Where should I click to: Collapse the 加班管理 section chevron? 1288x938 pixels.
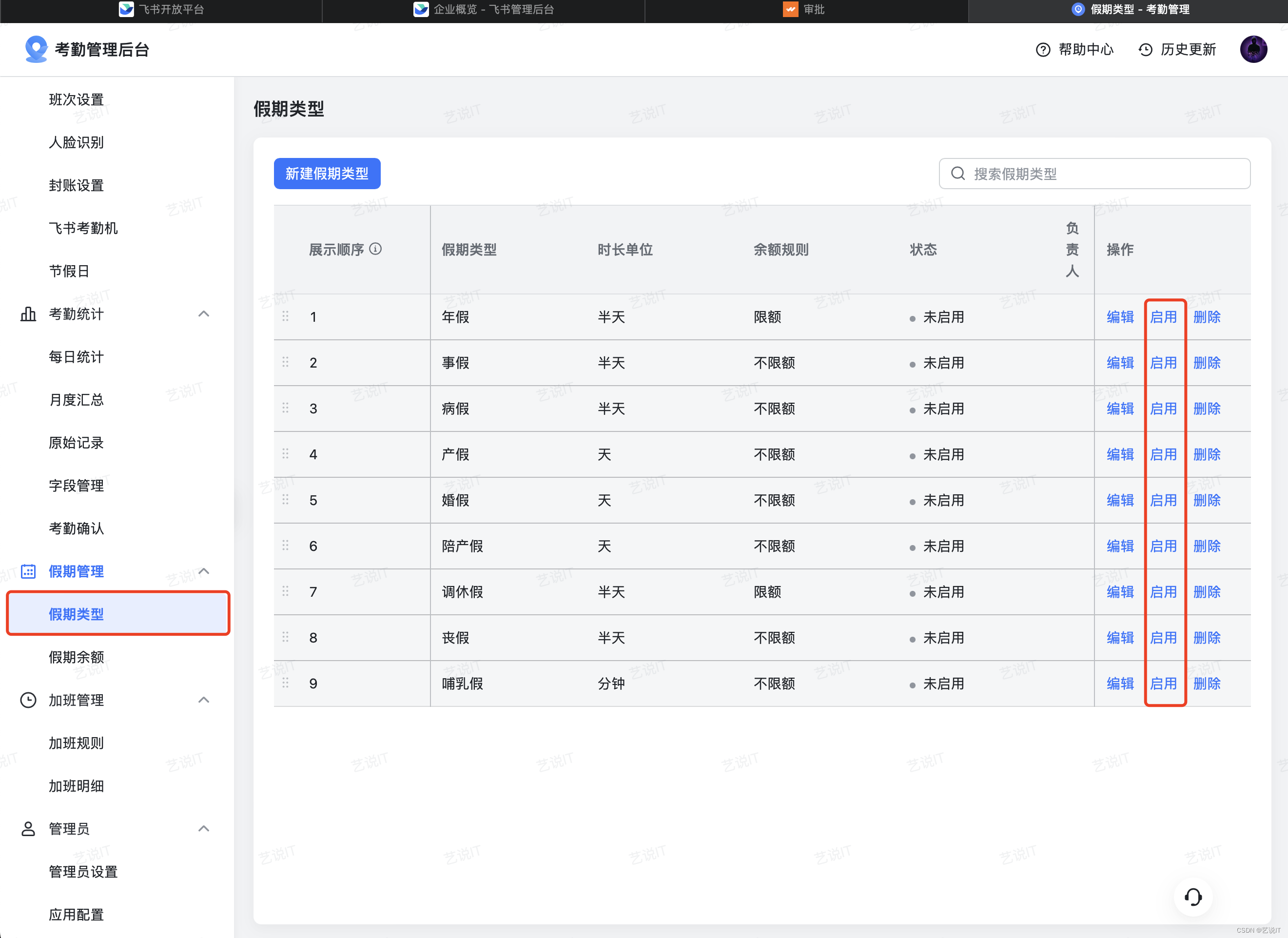coord(204,700)
